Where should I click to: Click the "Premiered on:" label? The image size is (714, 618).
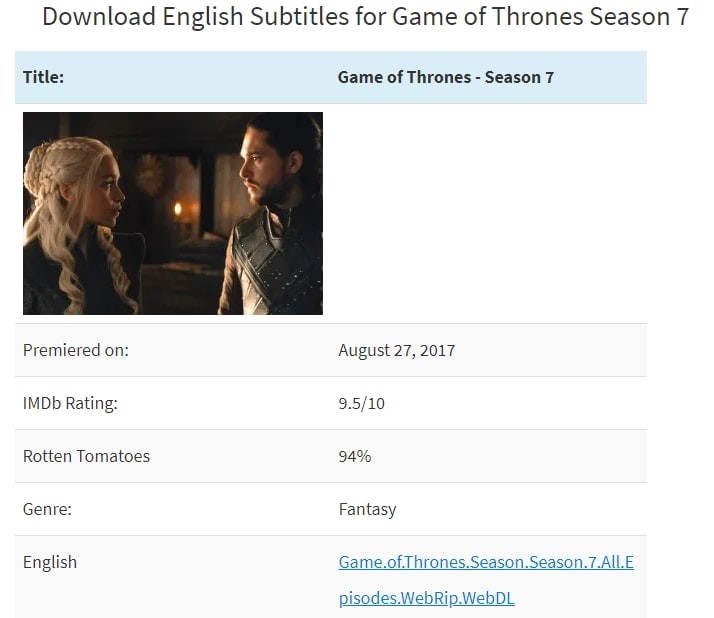[x=76, y=350]
